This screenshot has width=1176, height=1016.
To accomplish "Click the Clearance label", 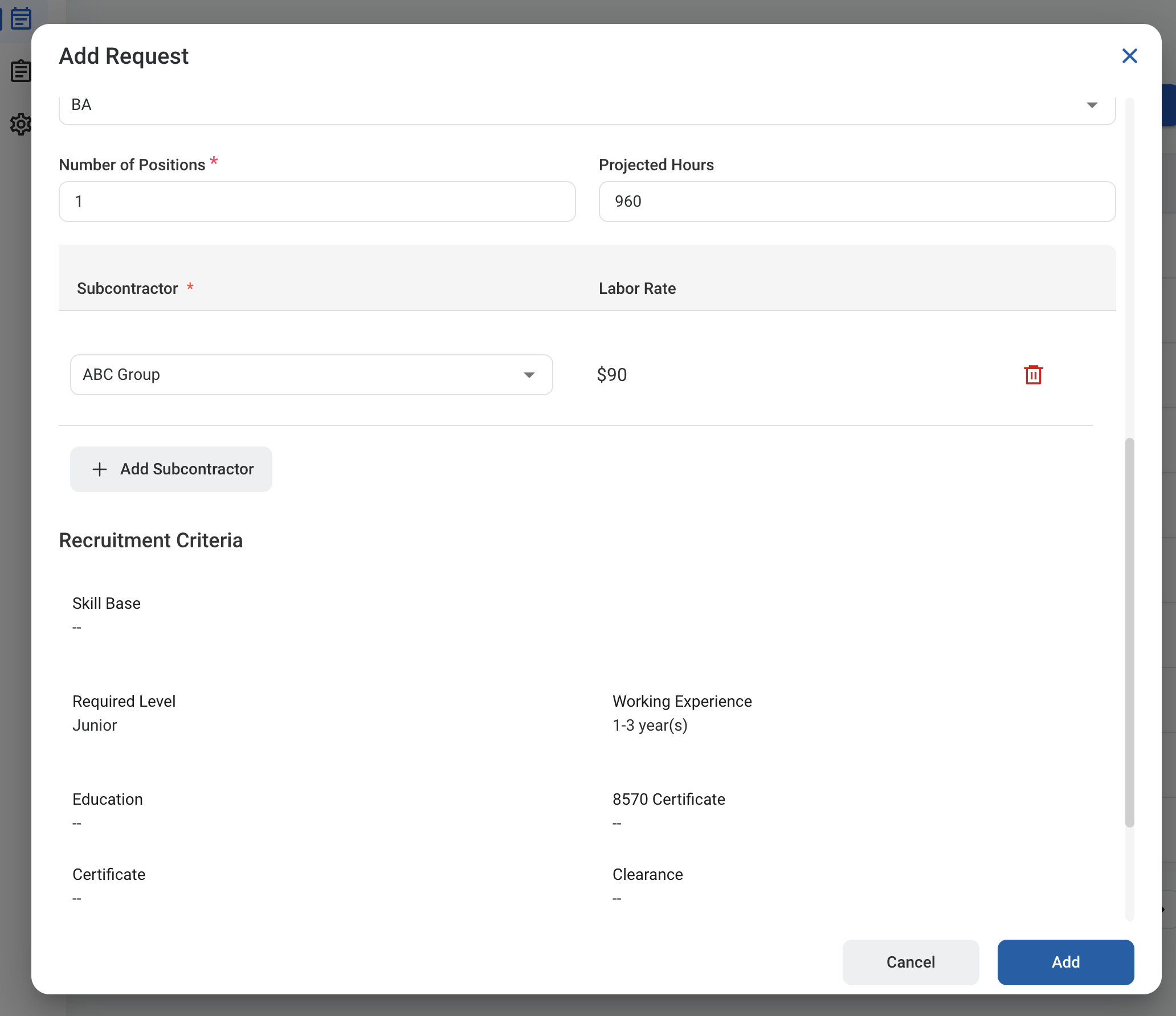I will [x=648, y=875].
